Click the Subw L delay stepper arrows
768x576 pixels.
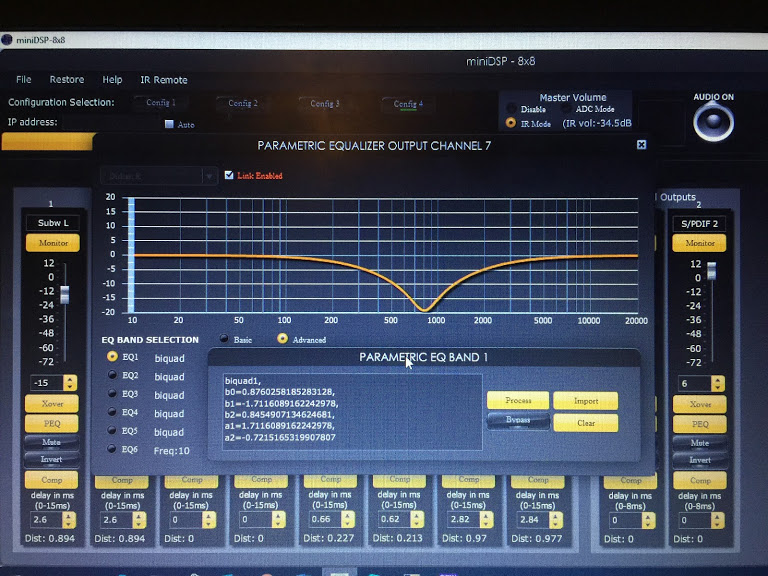click(69, 520)
